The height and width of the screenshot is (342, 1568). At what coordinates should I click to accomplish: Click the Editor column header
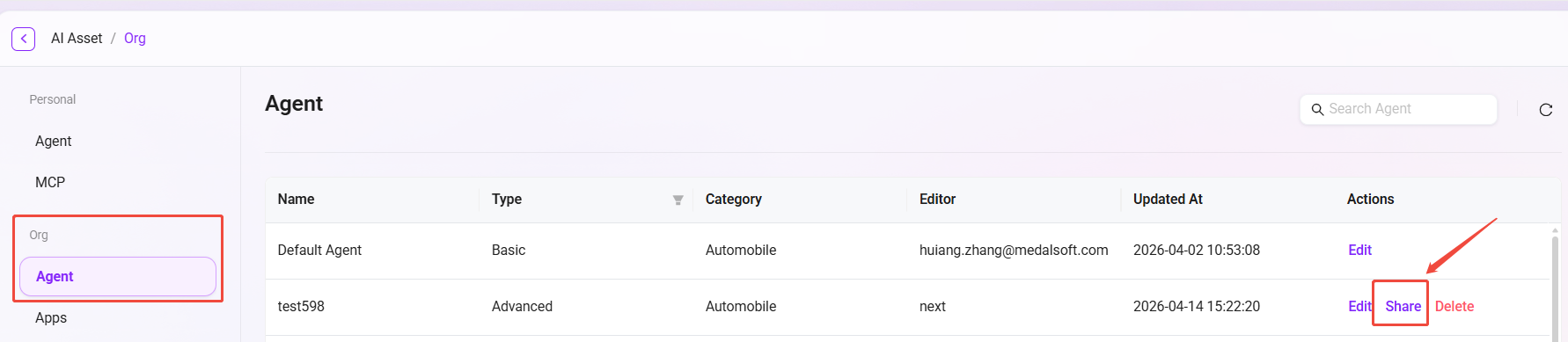tap(937, 199)
